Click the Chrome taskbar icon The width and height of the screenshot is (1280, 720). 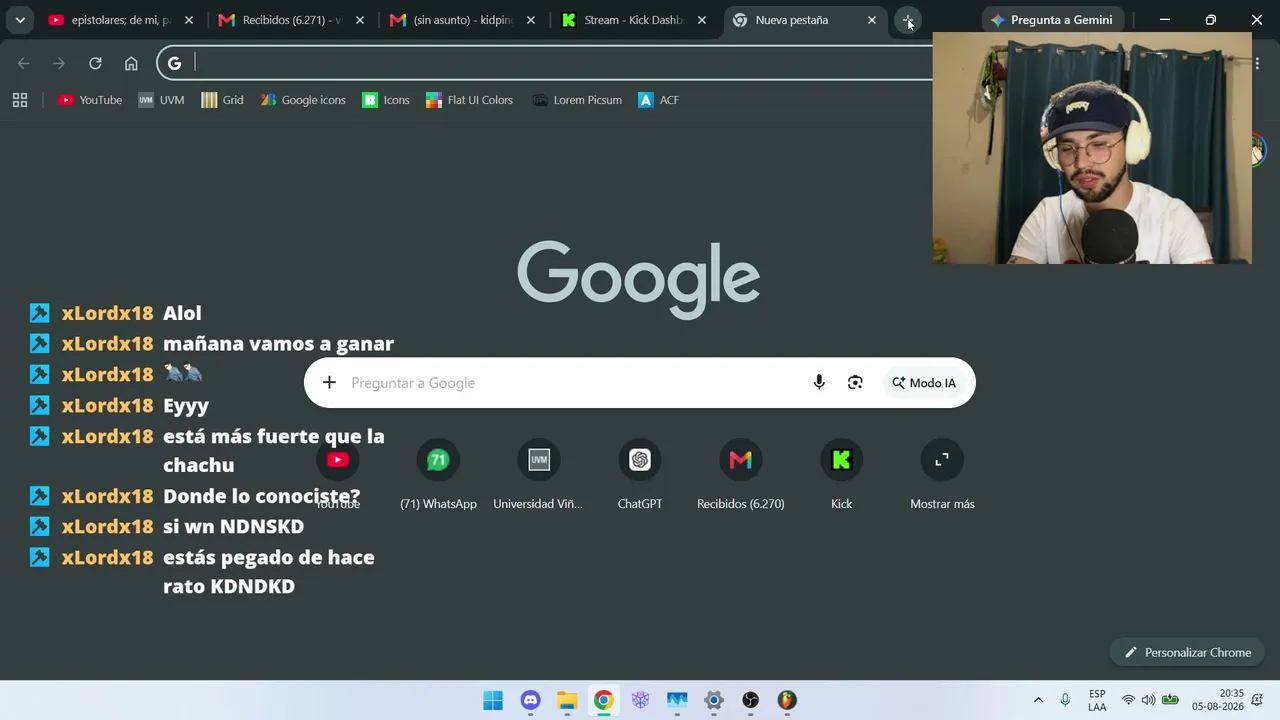tap(604, 700)
